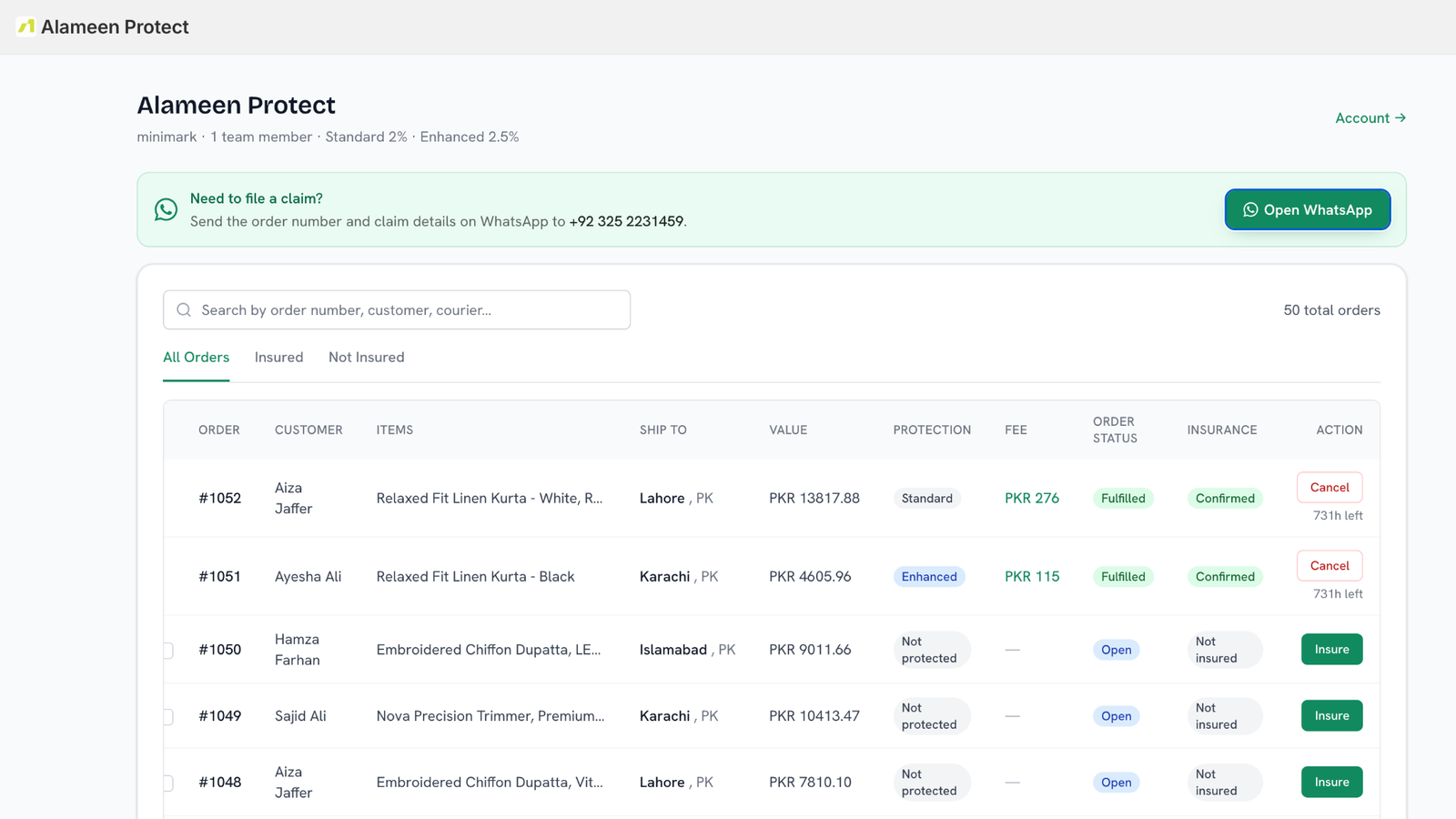This screenshot has height=819, width=1456.
Task: Click the value PKR 9011.66
Action: tap(810, 649)
